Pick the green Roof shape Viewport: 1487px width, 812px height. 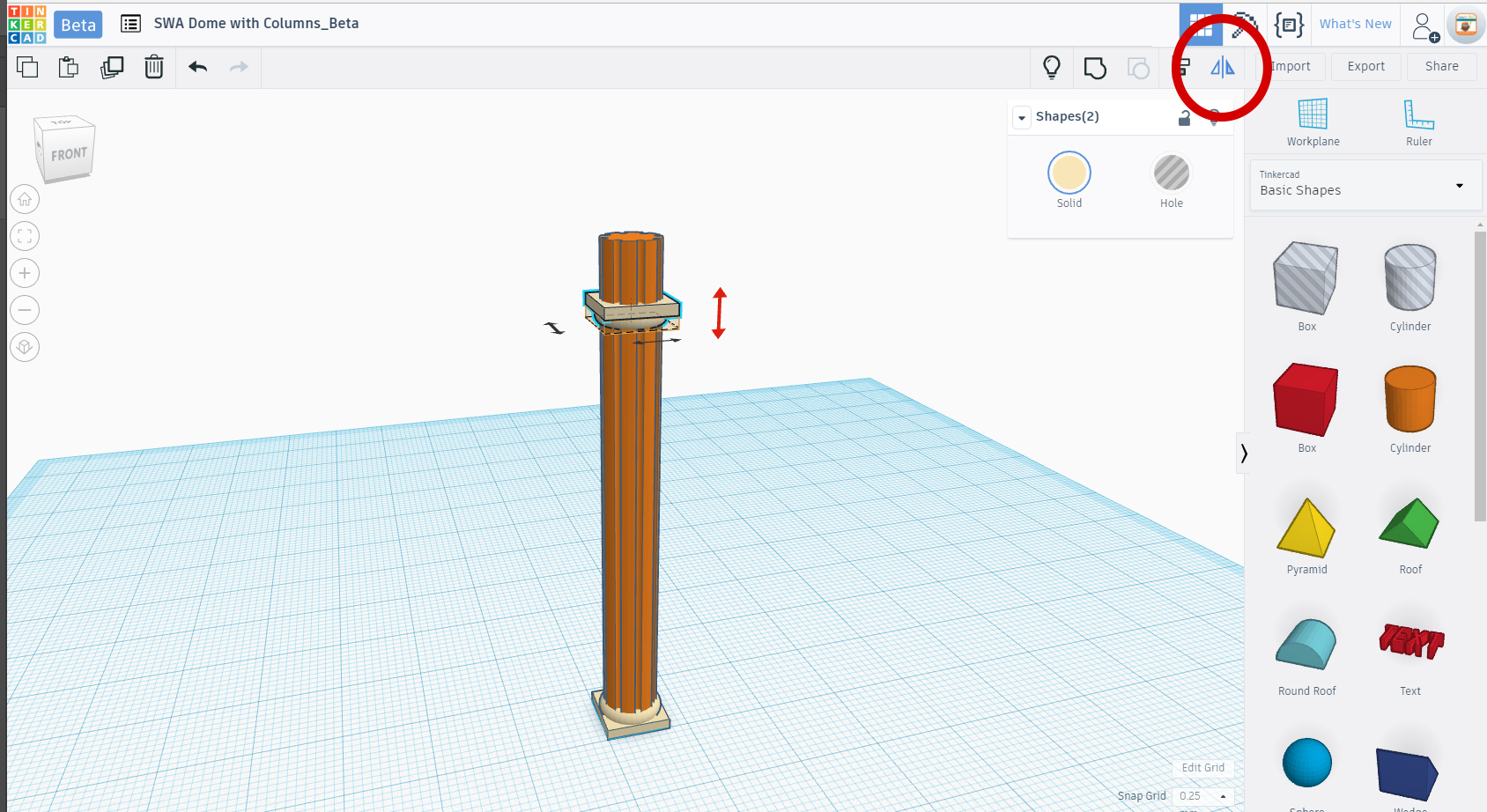tap(1409, 523)
